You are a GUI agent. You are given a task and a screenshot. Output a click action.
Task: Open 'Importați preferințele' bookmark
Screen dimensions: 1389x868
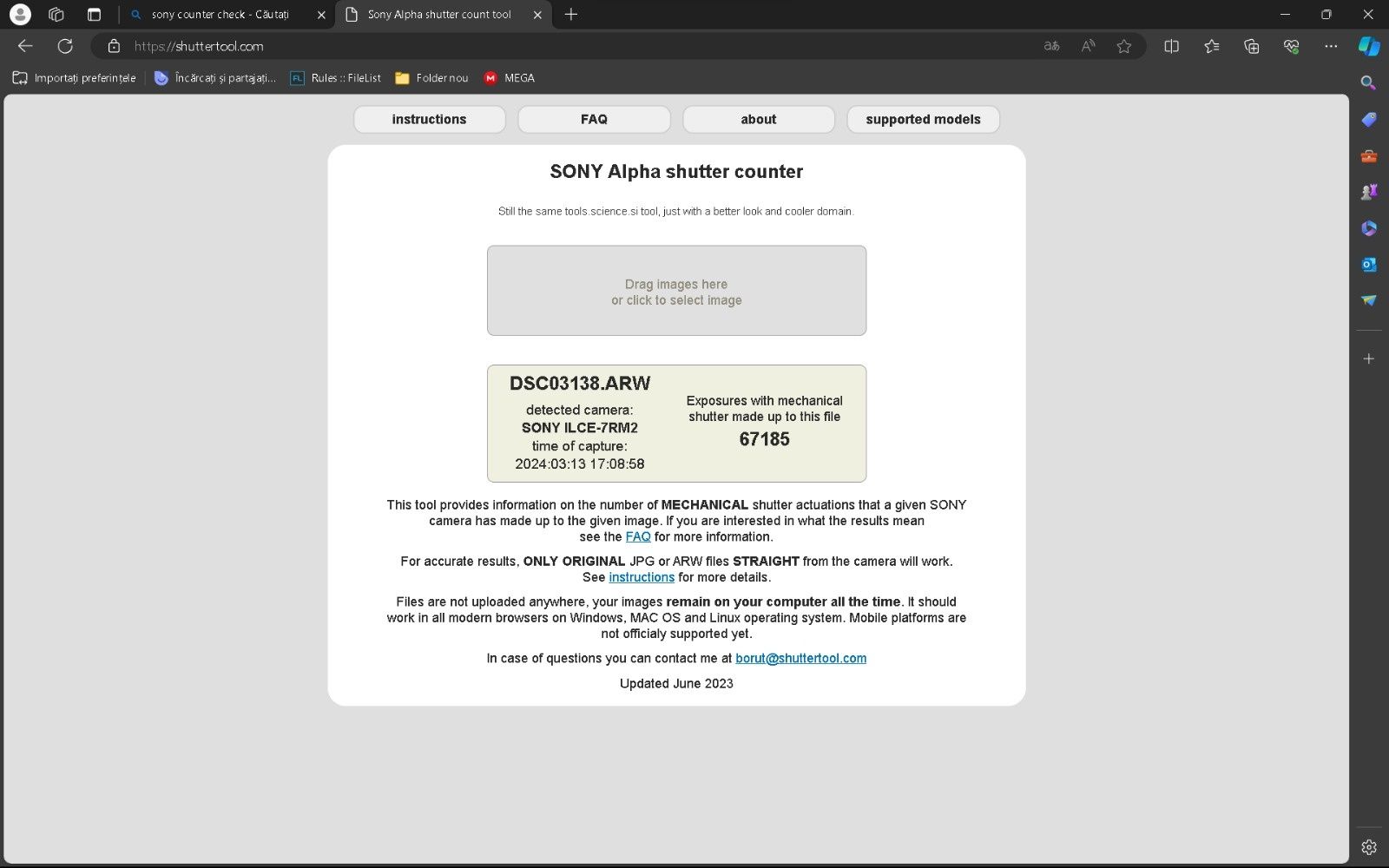click(75, 78)
